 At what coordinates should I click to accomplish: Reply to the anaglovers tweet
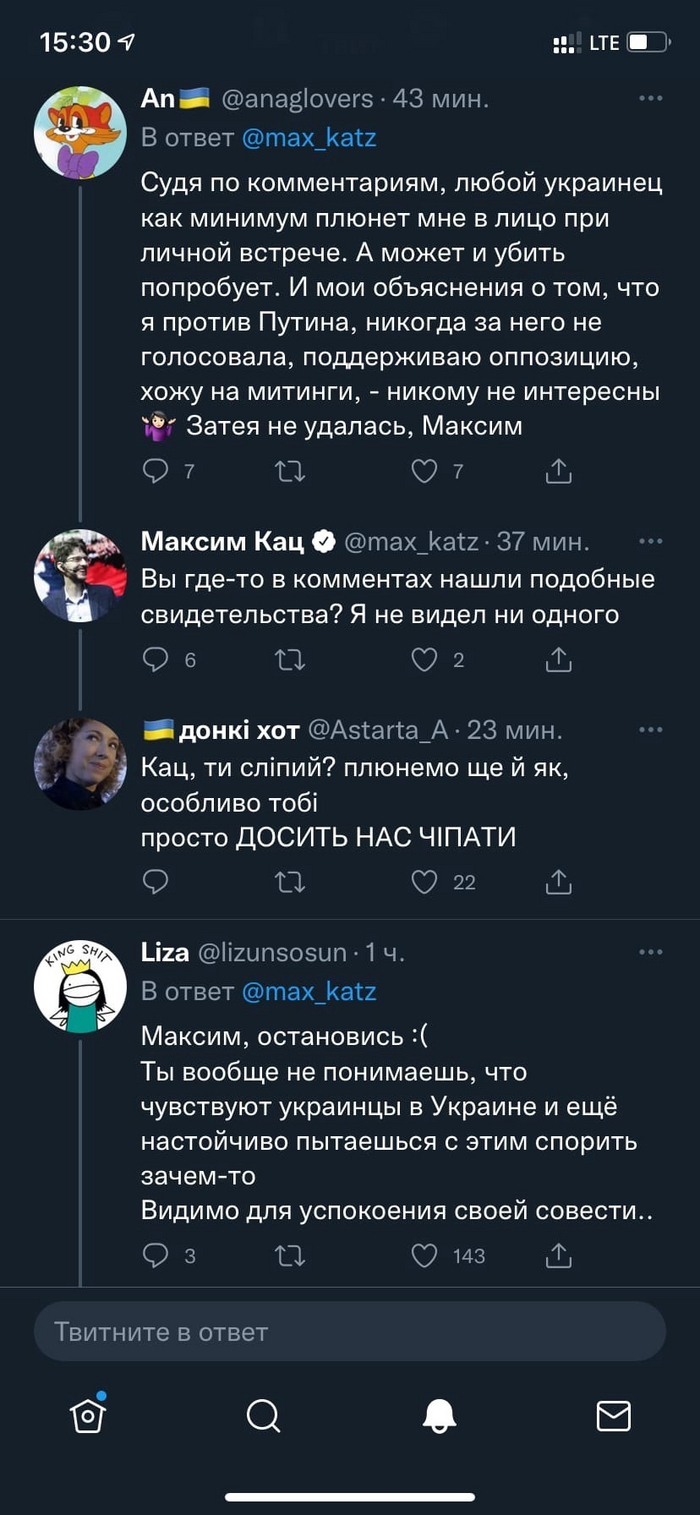point(155,470)
